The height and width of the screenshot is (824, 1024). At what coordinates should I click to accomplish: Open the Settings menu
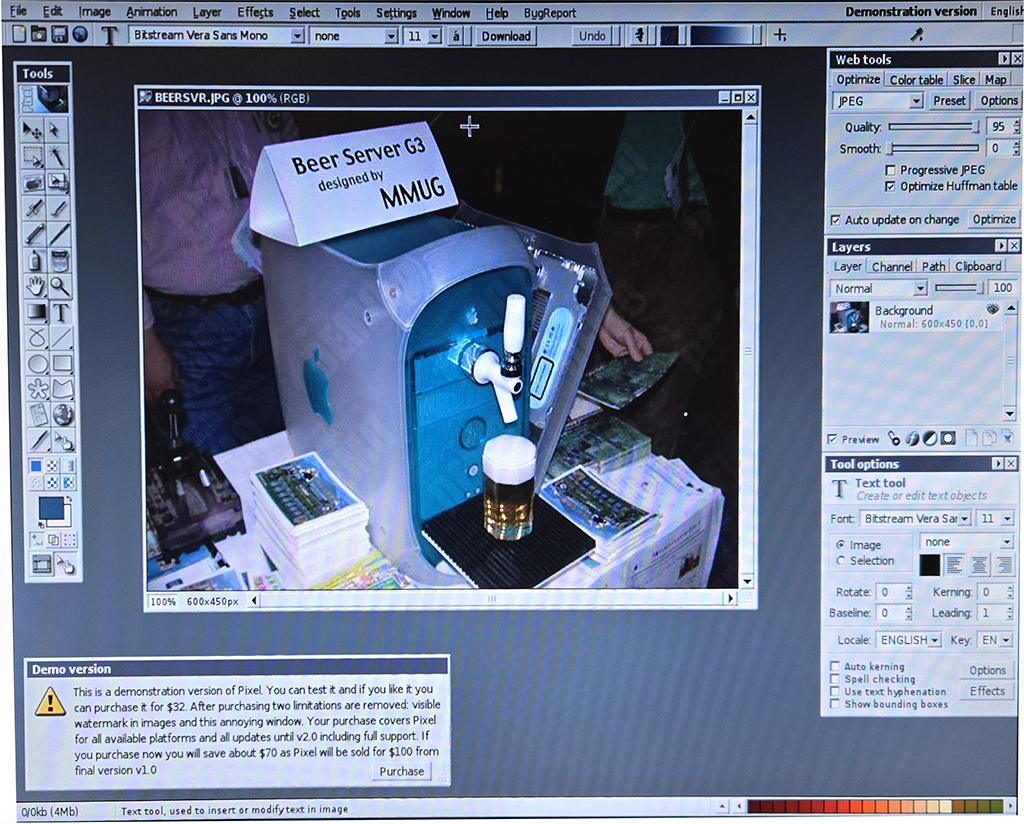[396, 12]
